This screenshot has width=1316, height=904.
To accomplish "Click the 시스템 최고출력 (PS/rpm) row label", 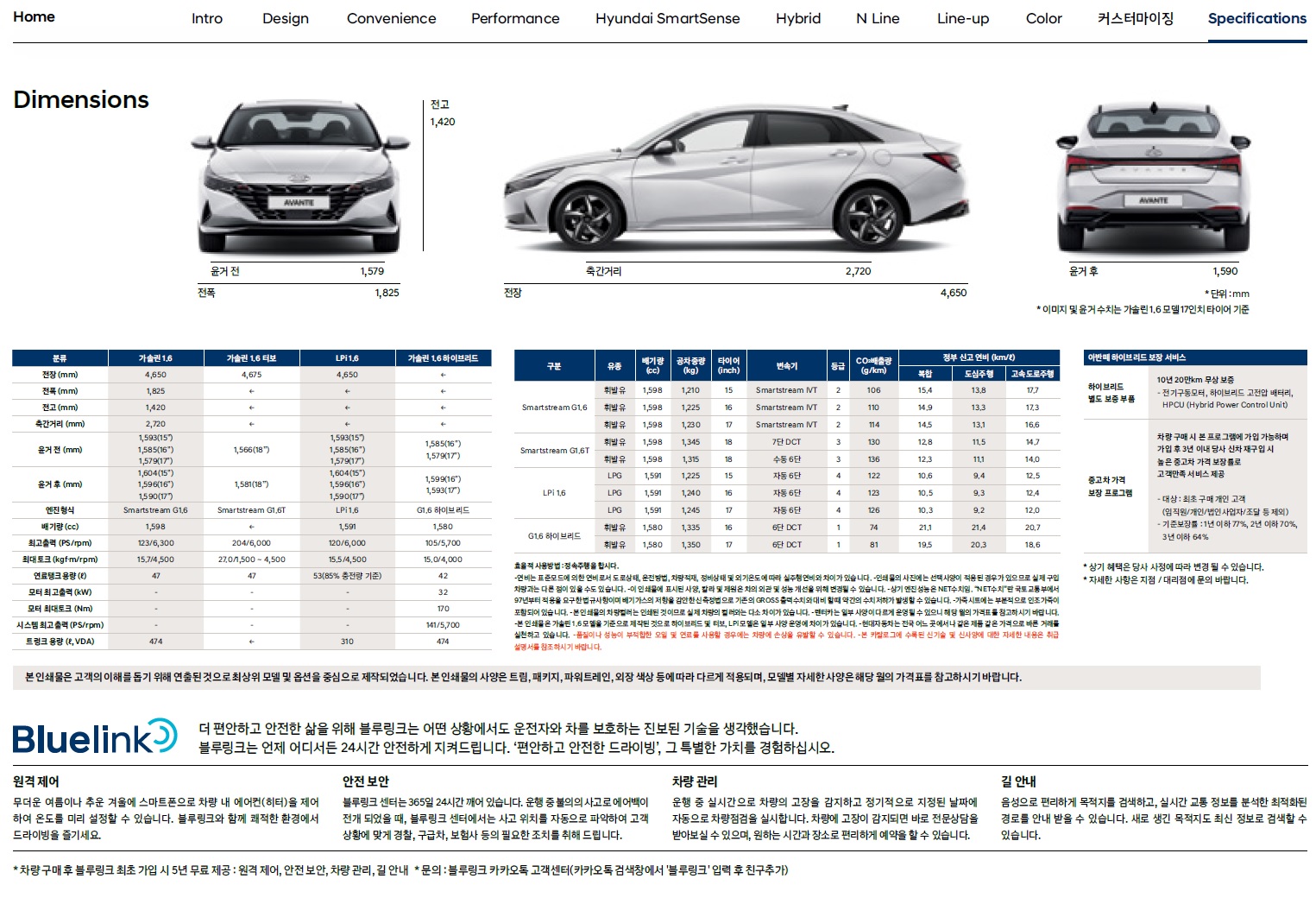I will pos(60,625).
